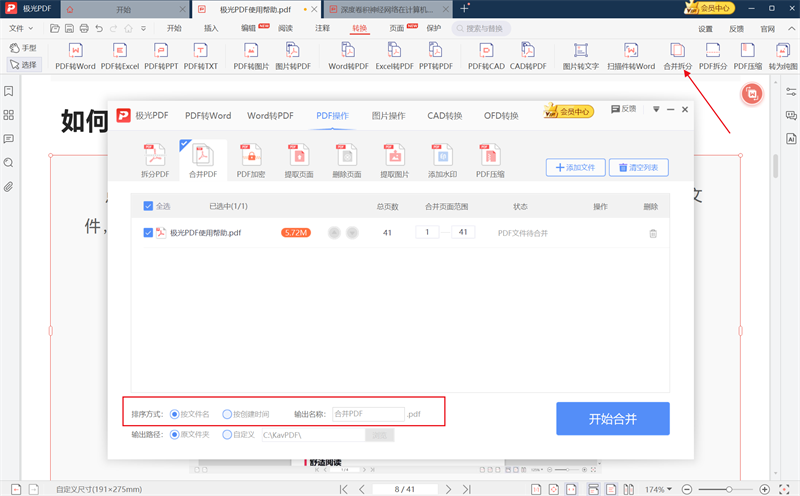Open the attachments paperclip sidebar panel
Image resolution: width=800 pixels, height=496 pixels.
[9, 187]
